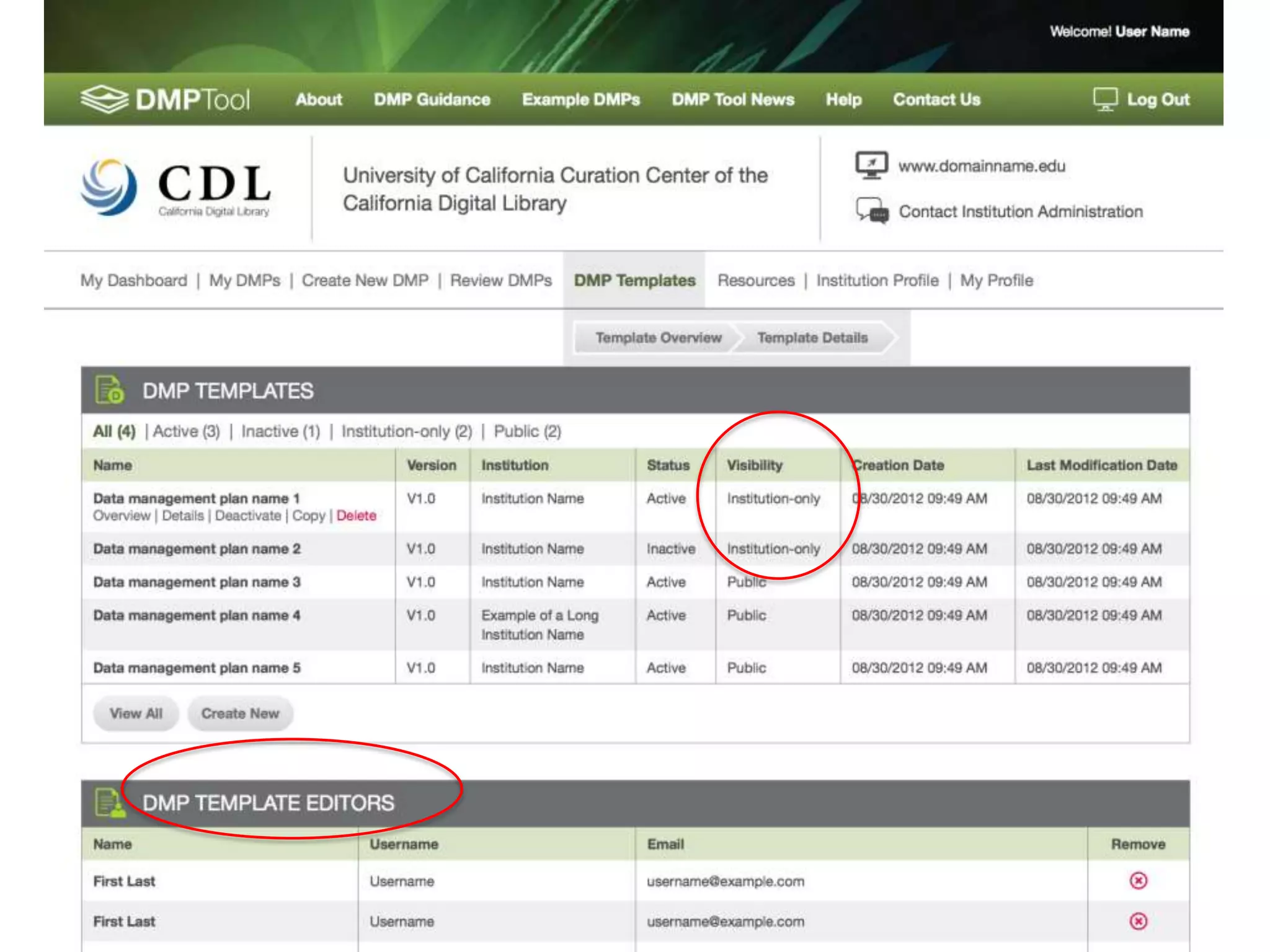Click the contact administration chat icon

pos(871,211)
